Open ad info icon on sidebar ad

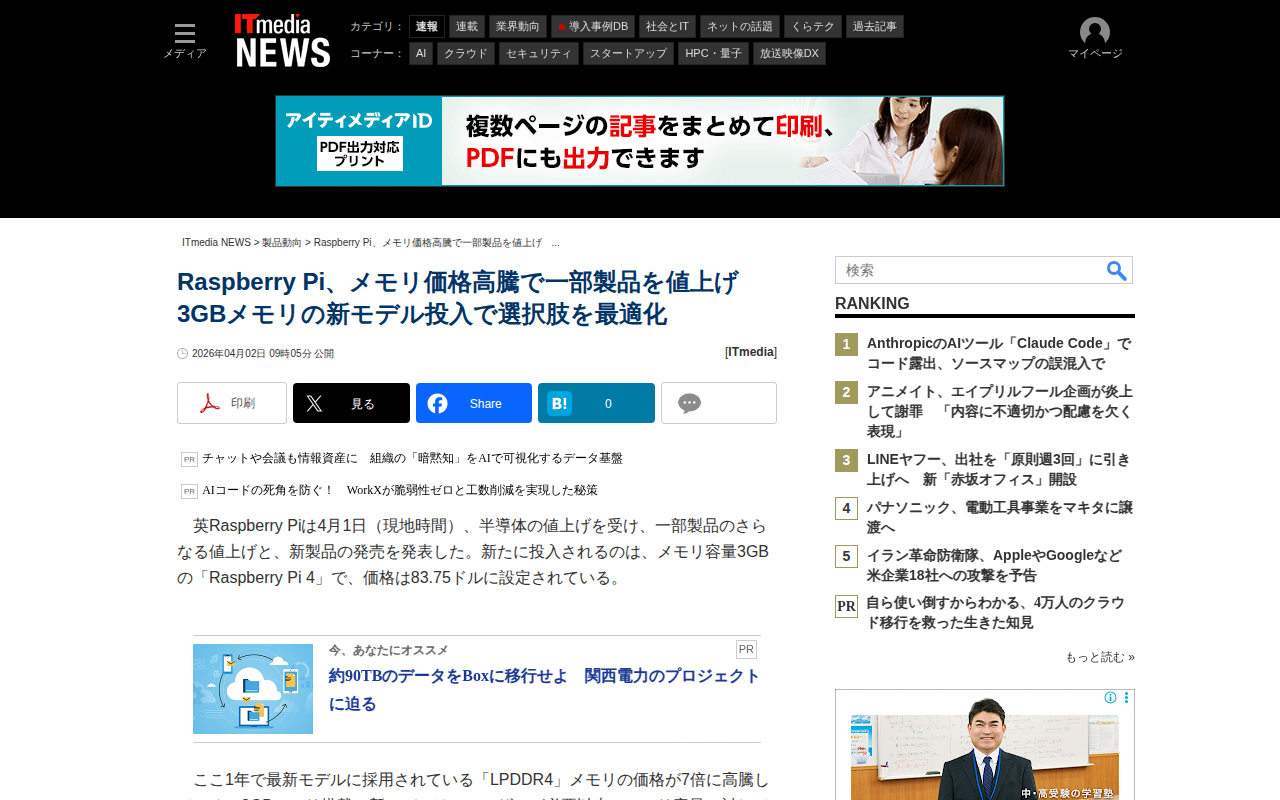1110,698
